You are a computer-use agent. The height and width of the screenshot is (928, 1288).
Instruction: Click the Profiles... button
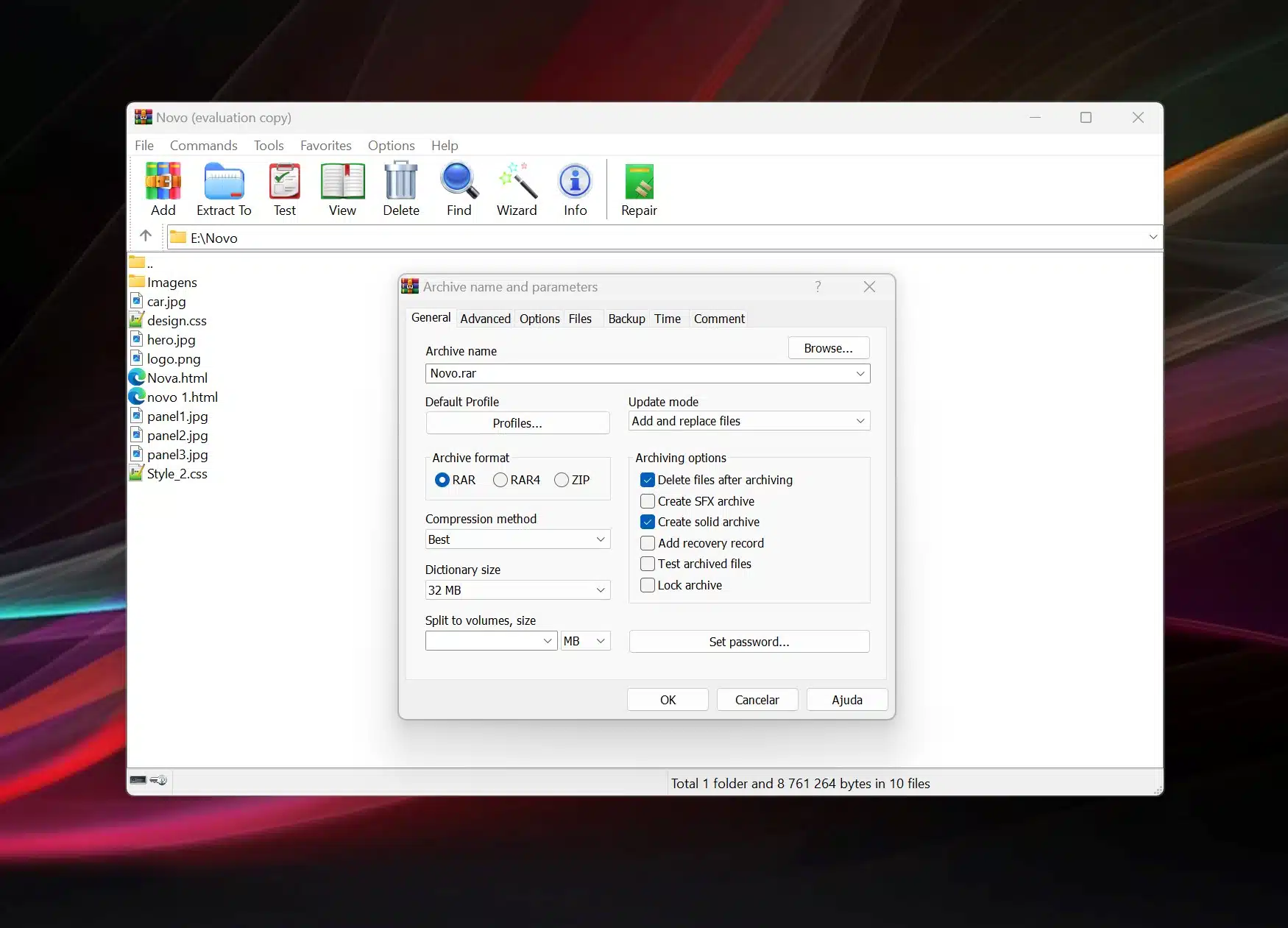[517, 423]
